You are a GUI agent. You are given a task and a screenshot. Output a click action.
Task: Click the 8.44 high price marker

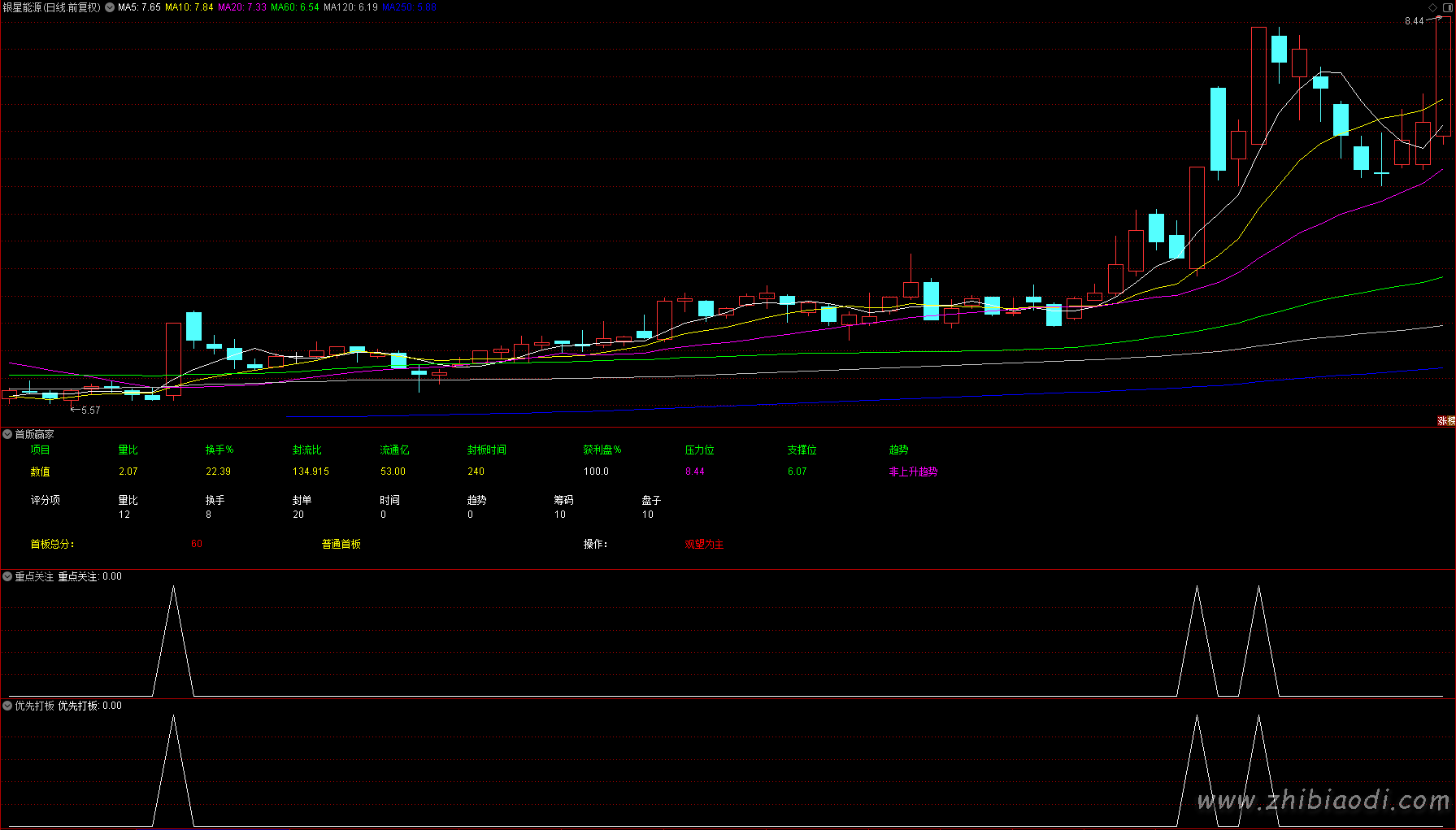[1414, 21]
